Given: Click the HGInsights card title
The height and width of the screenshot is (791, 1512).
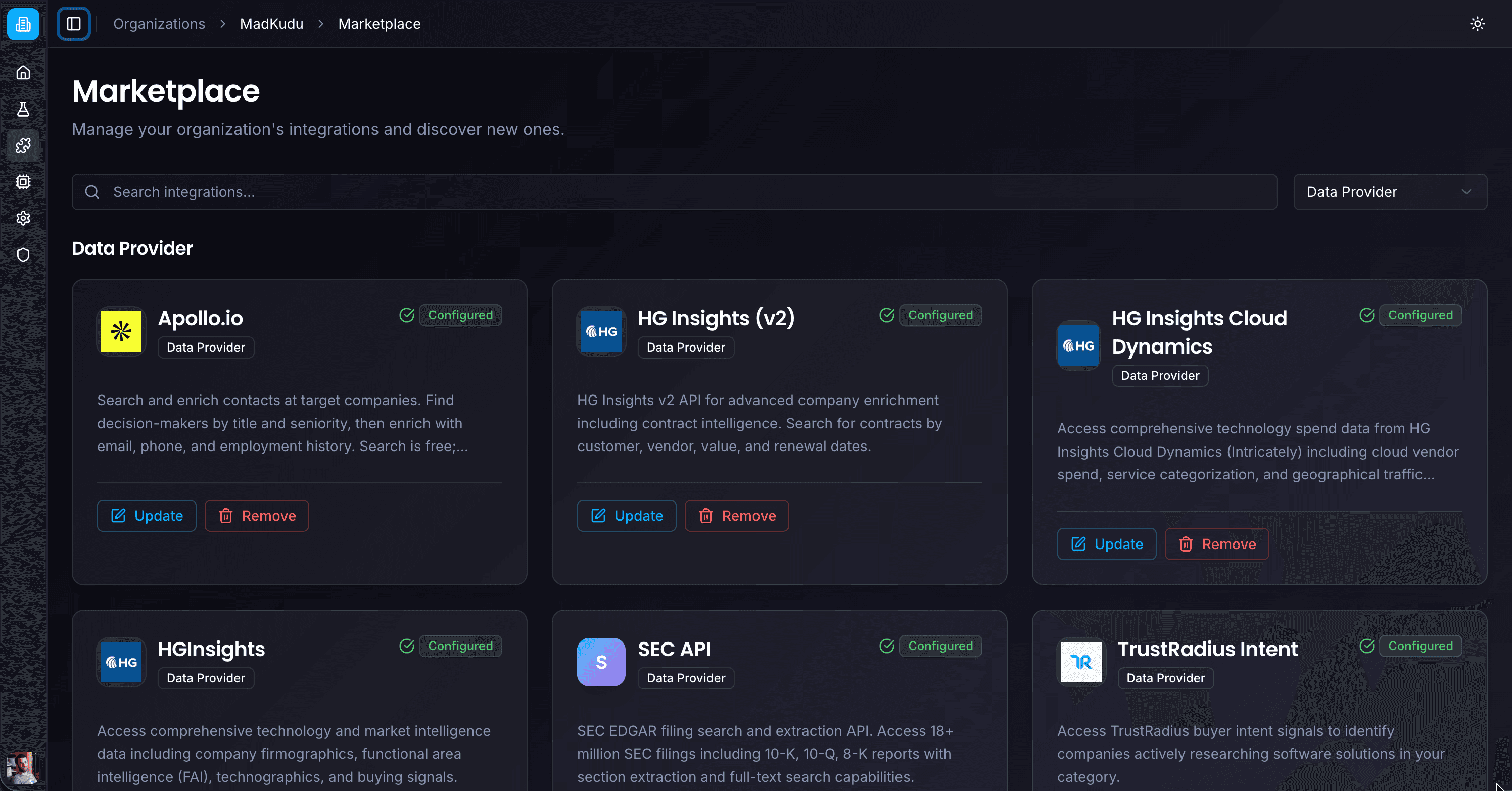Looking at the screenshot, I should (211, 649).
